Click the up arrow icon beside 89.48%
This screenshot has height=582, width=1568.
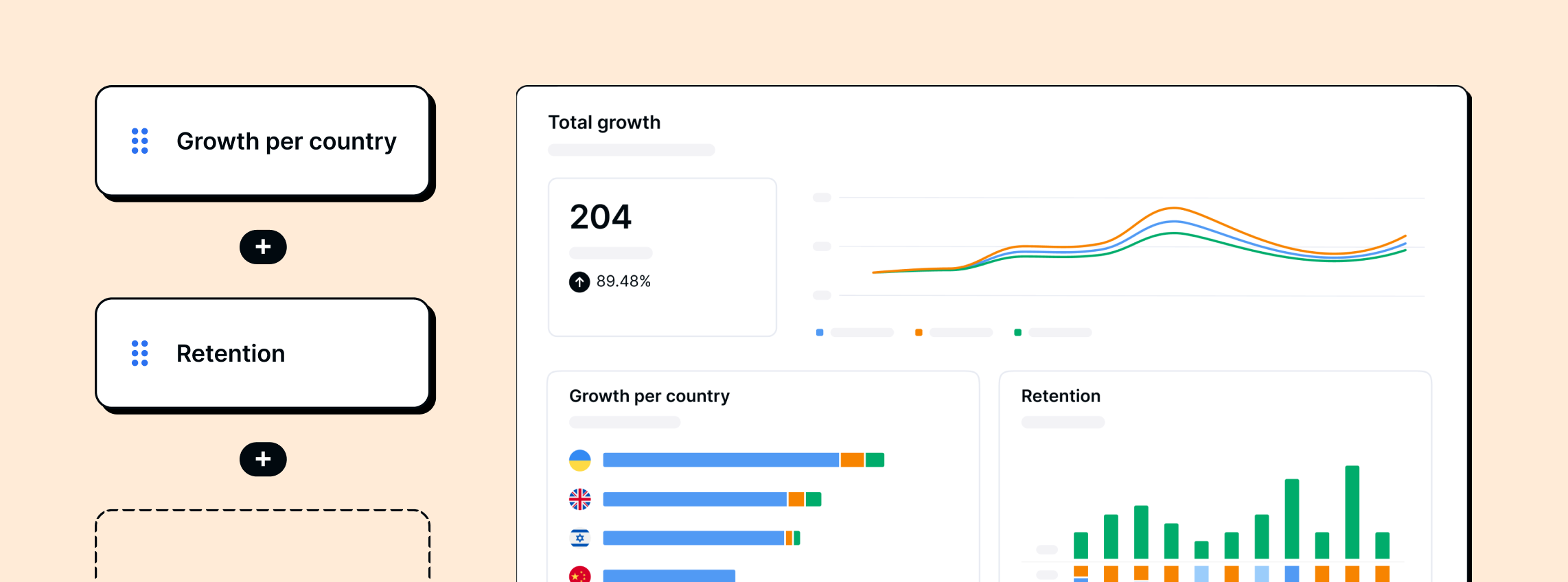coord(579,281)
